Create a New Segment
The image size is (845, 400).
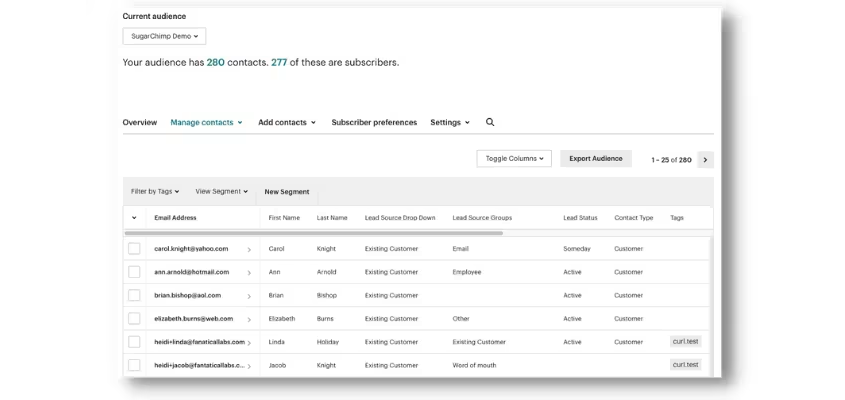tap(287, 192)
